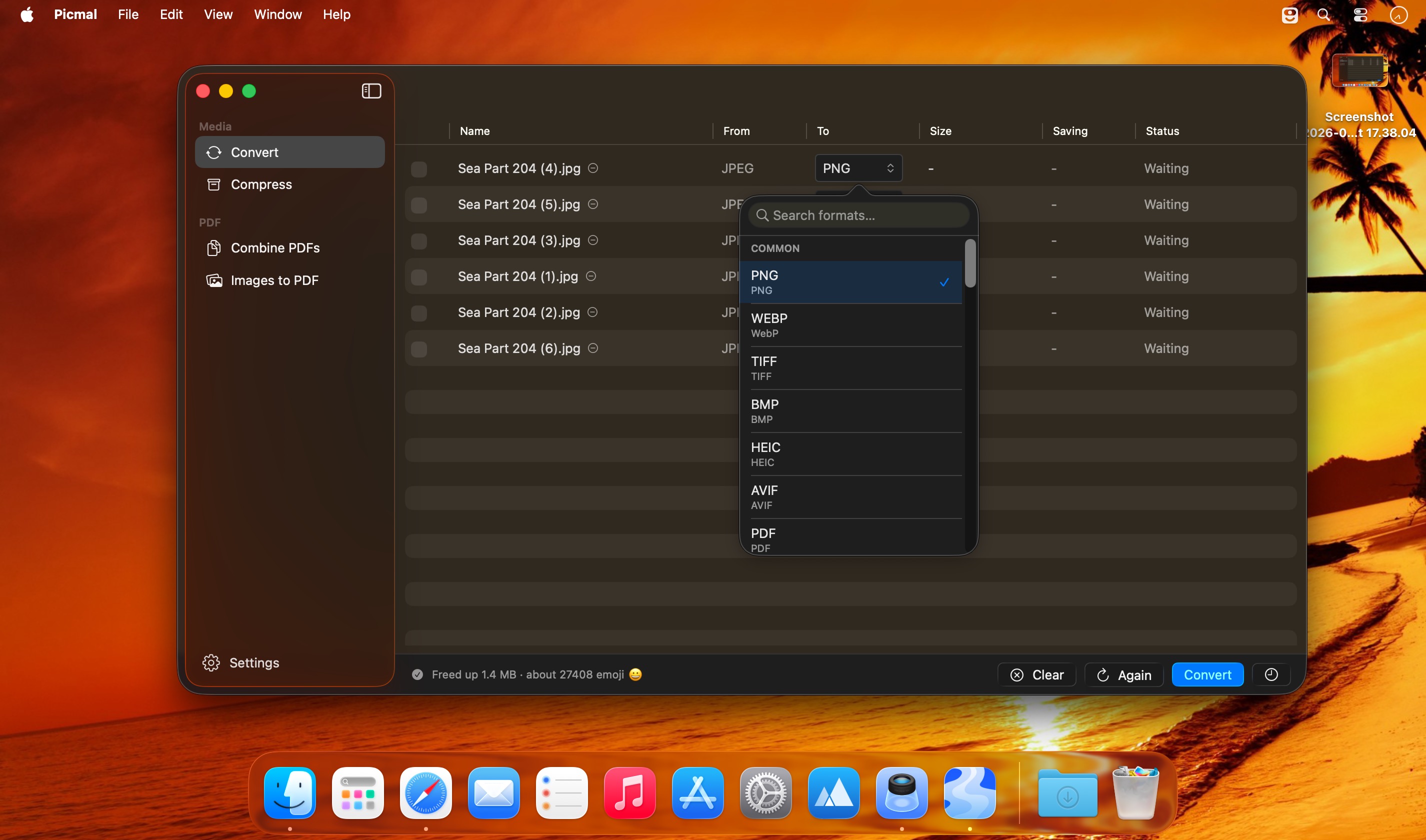The image size is (1426, 840).
Task: Click the remove icon beside Sea Part 204 (1).jpg
Action: click(x=591, y=276)
